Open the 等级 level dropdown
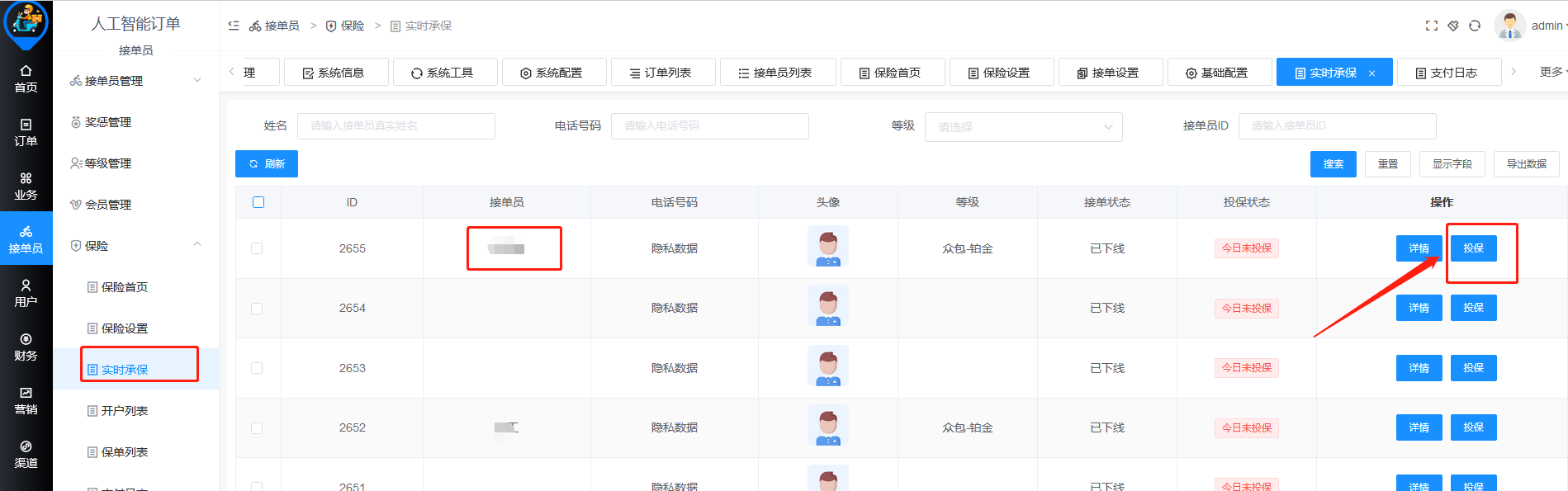 point(1023,127)
